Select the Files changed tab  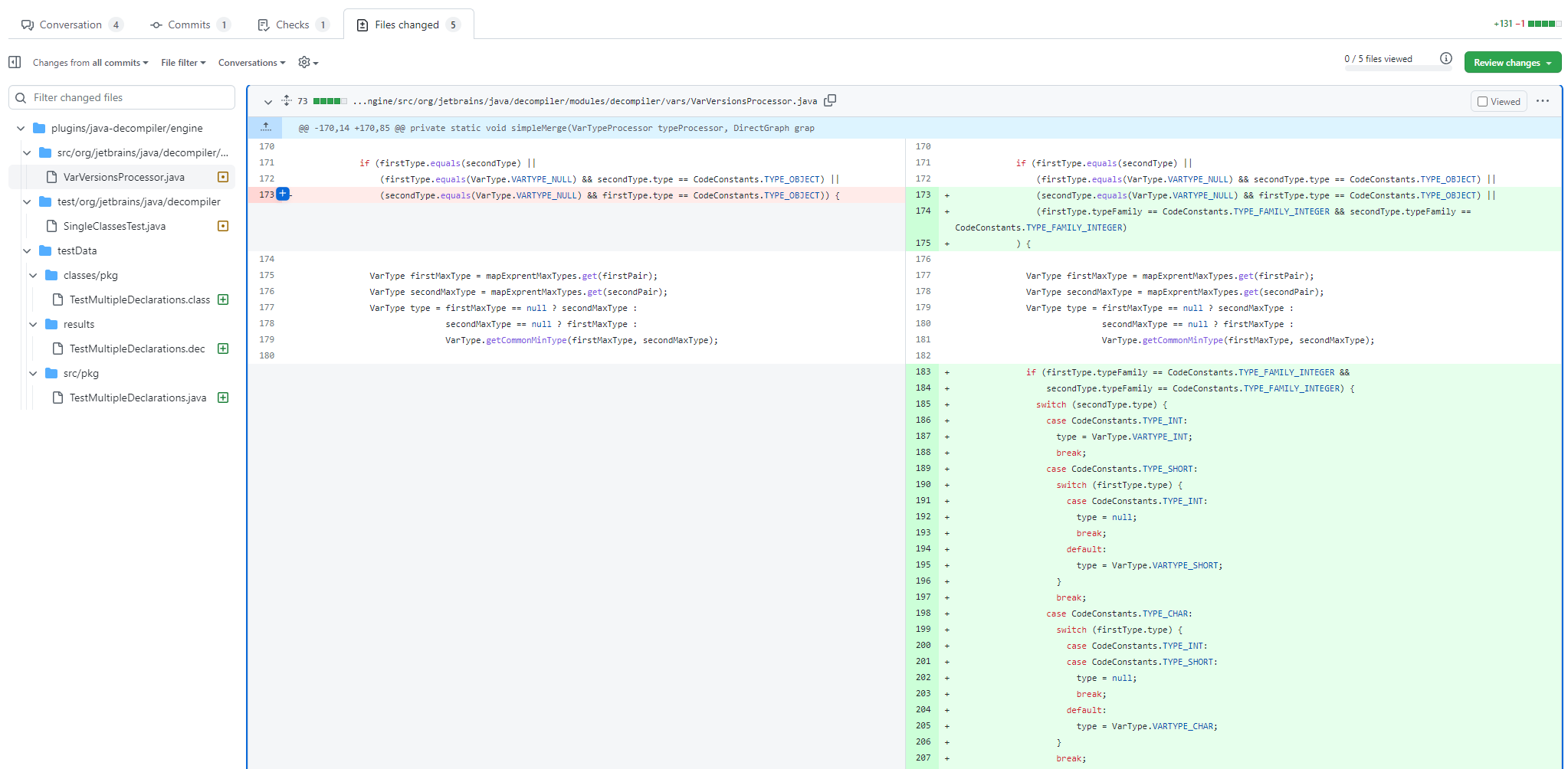(408, 25)
